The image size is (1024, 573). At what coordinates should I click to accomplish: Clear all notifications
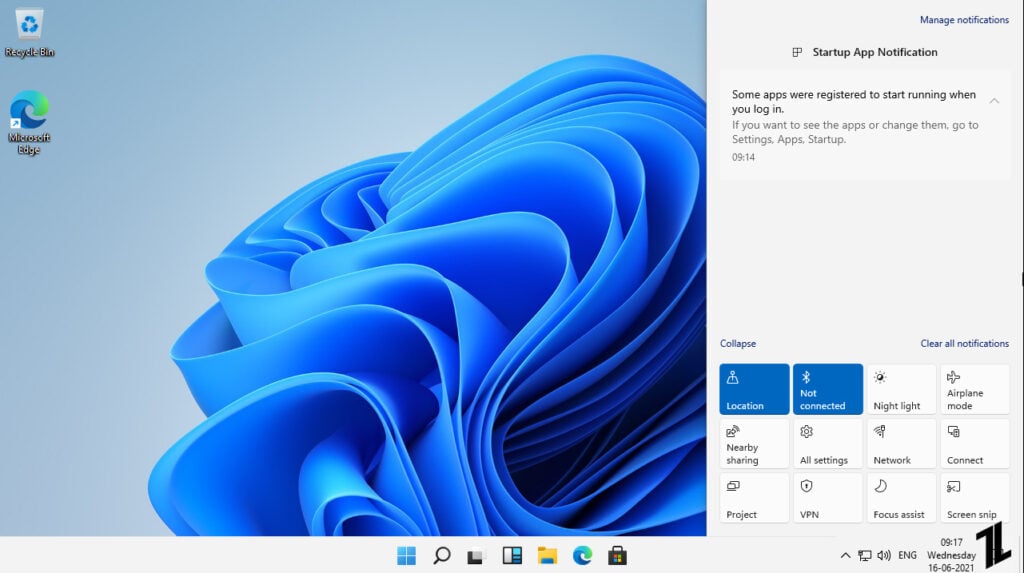click(x=965, y=344)
